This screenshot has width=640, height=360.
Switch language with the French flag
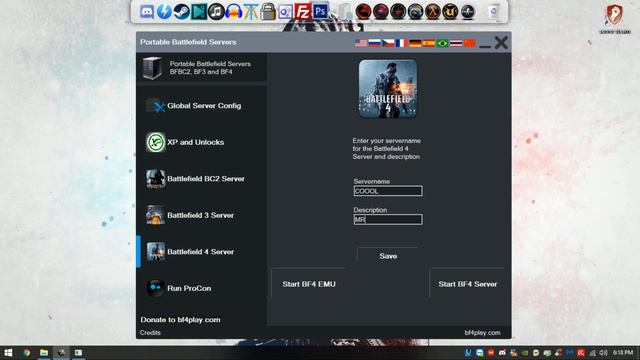coord(401,43)
